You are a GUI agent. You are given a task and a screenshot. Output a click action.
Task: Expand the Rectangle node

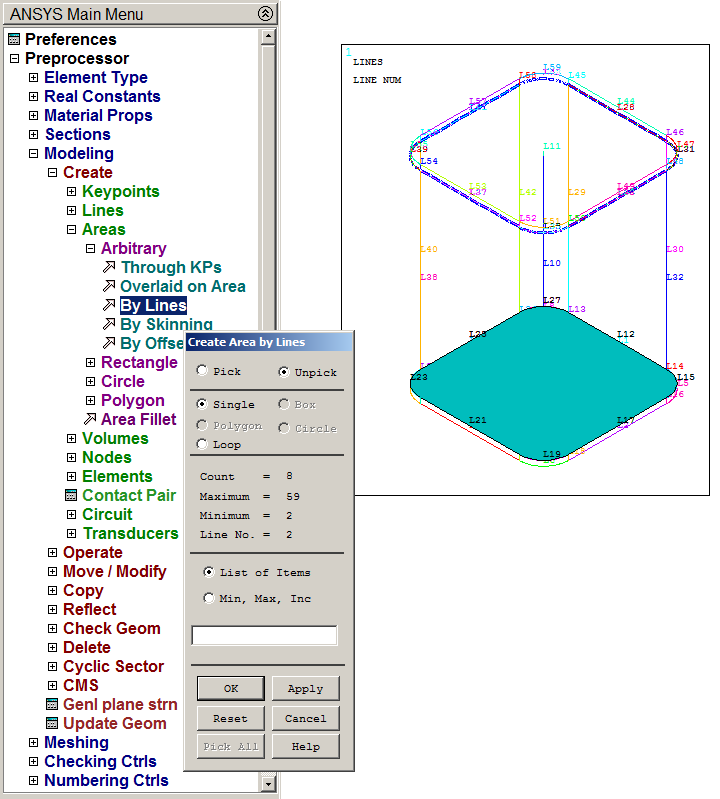90,362
